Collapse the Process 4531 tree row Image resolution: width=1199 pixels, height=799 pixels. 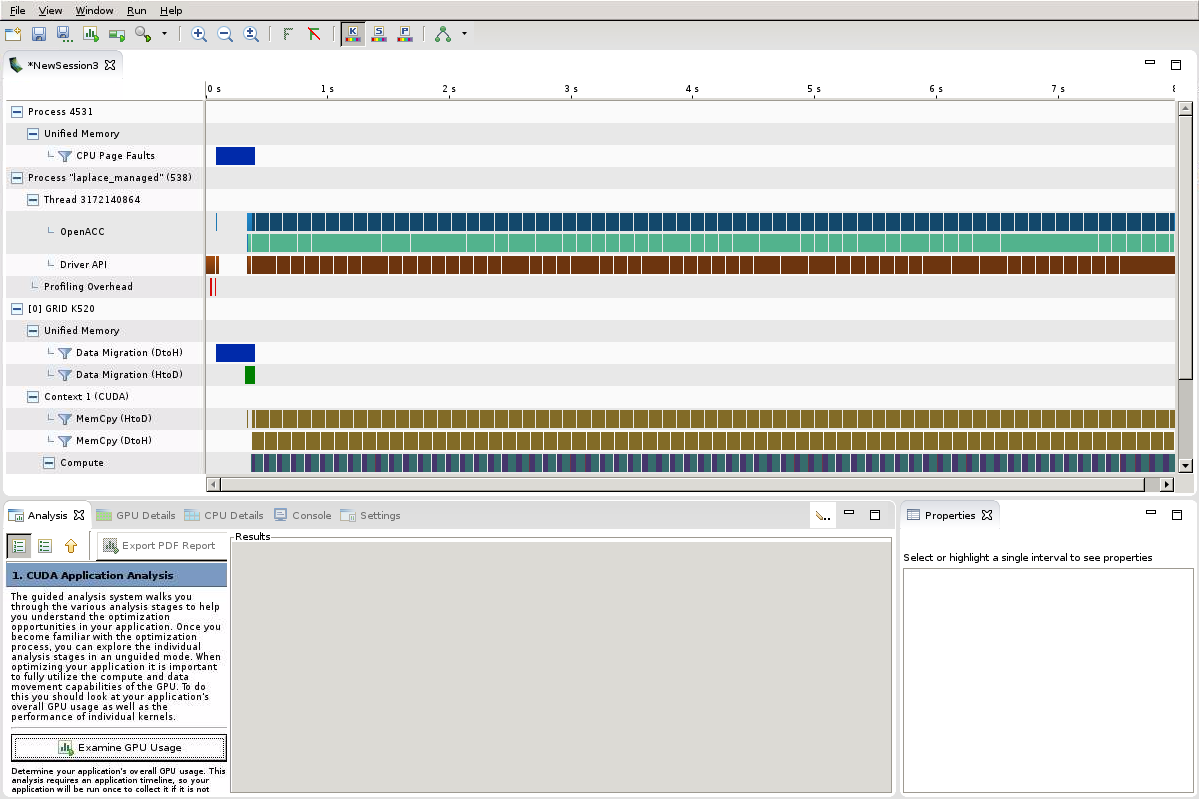pos(17,112)
